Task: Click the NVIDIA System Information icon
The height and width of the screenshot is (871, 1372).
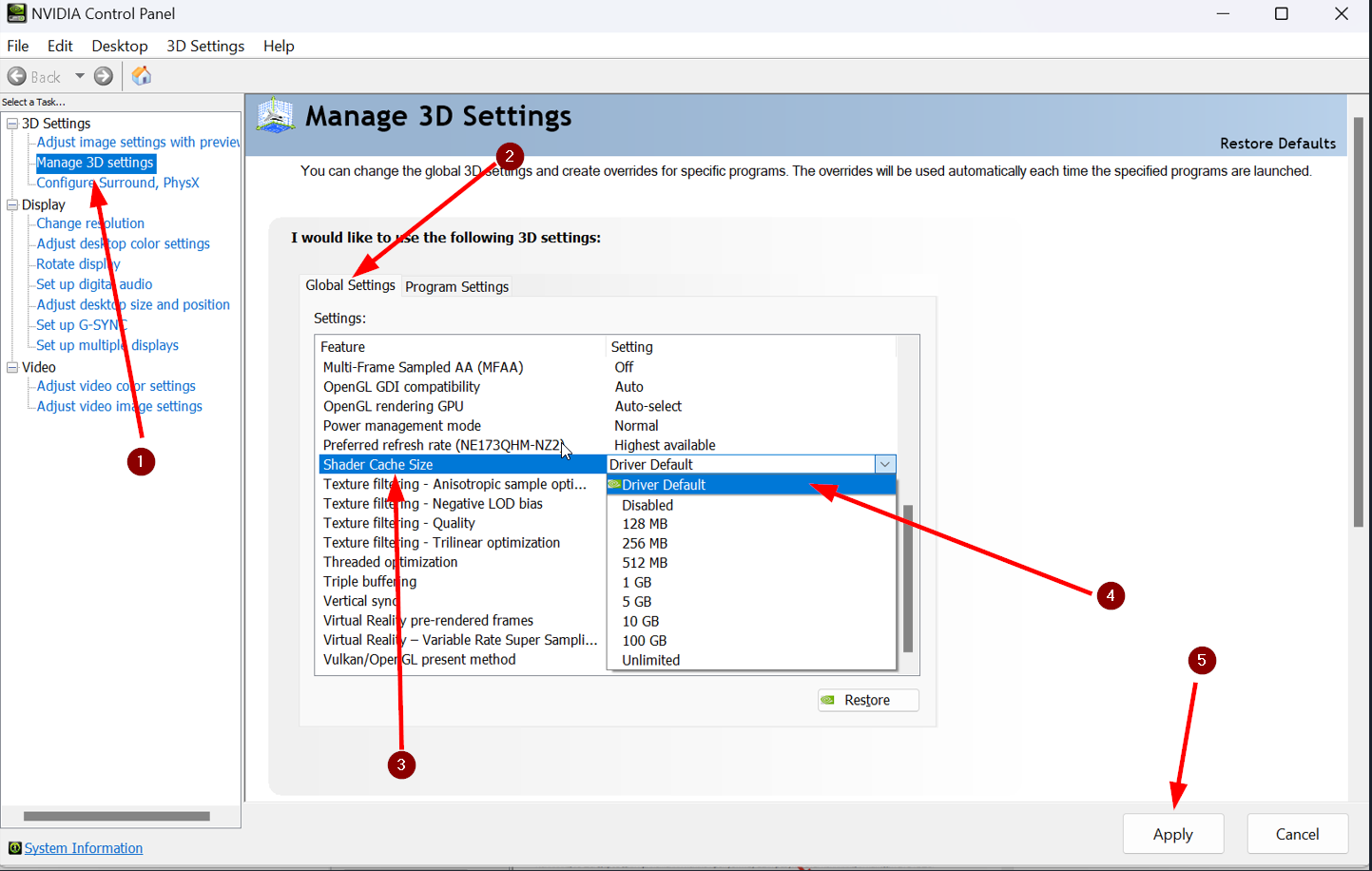Action: tap(14, 848)
